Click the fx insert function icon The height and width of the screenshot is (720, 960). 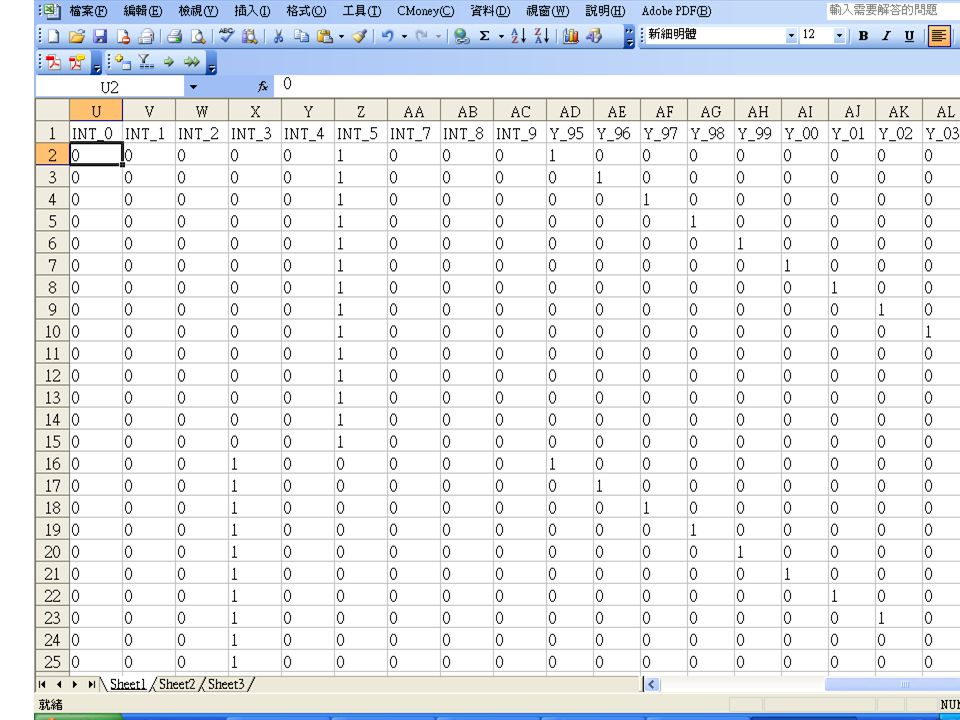[263, 87]
